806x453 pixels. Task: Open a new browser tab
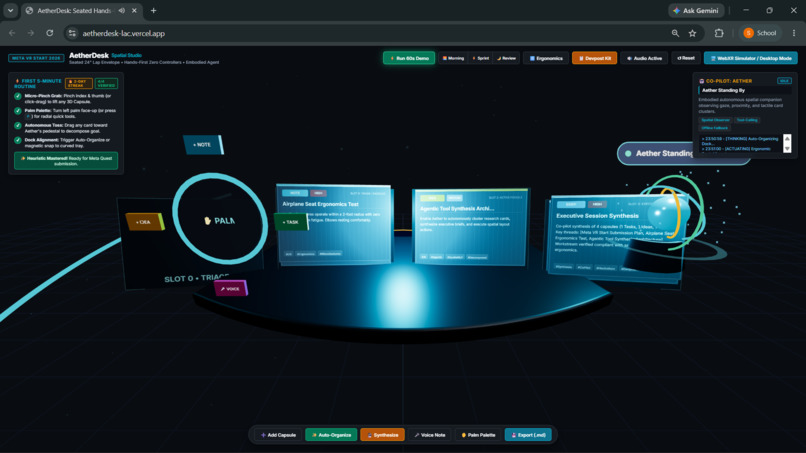pos(153,10)
